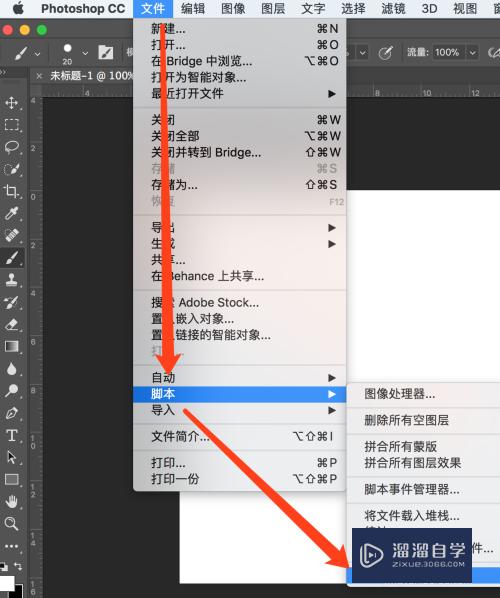Choose 文件简介... menu entry
Image resolution: width=500 pixels, height=598 pixels.
pyautogui.click(x=240, y=436)
